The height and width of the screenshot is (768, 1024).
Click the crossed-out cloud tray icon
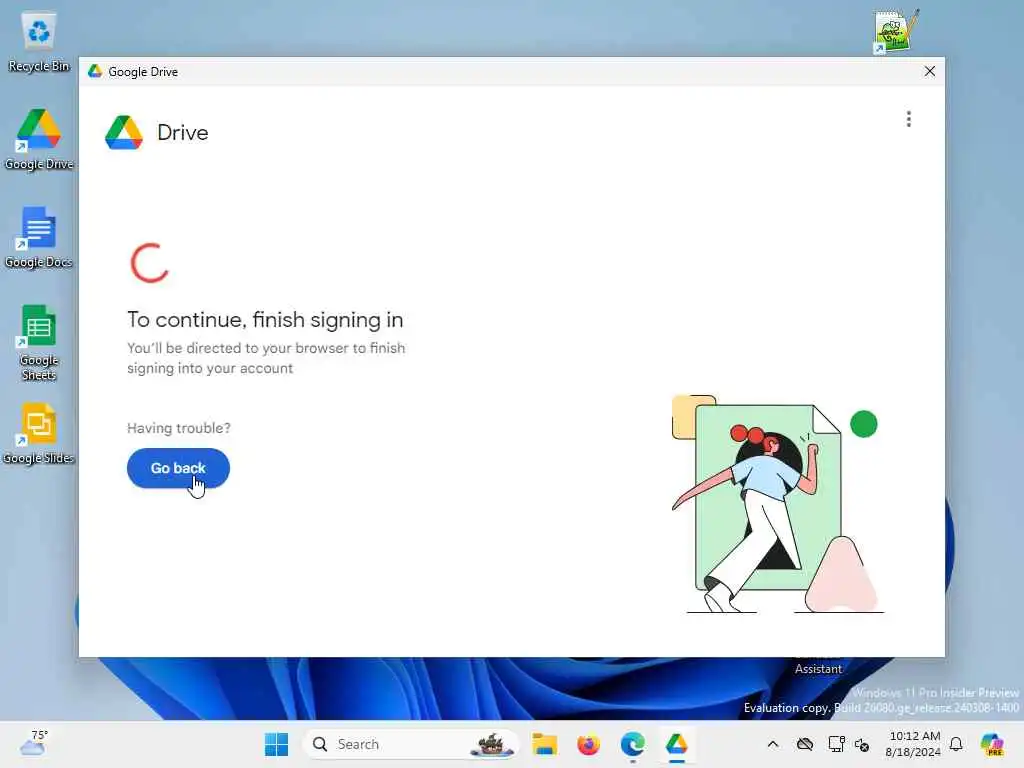click(x=805, y=744)
